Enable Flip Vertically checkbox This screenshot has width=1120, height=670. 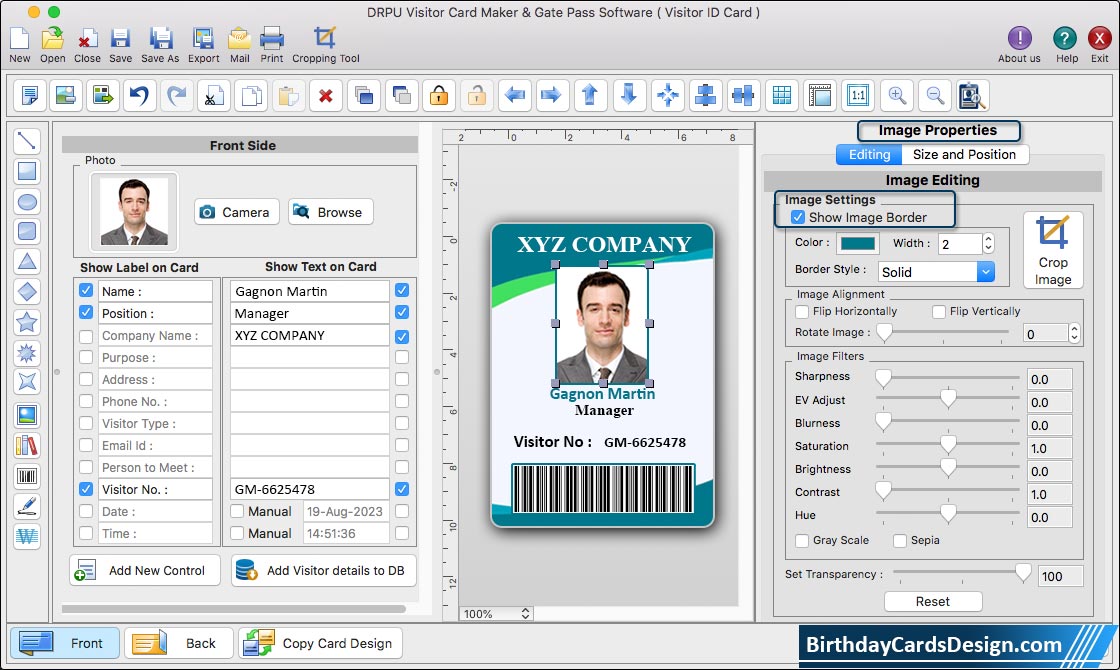939,311
